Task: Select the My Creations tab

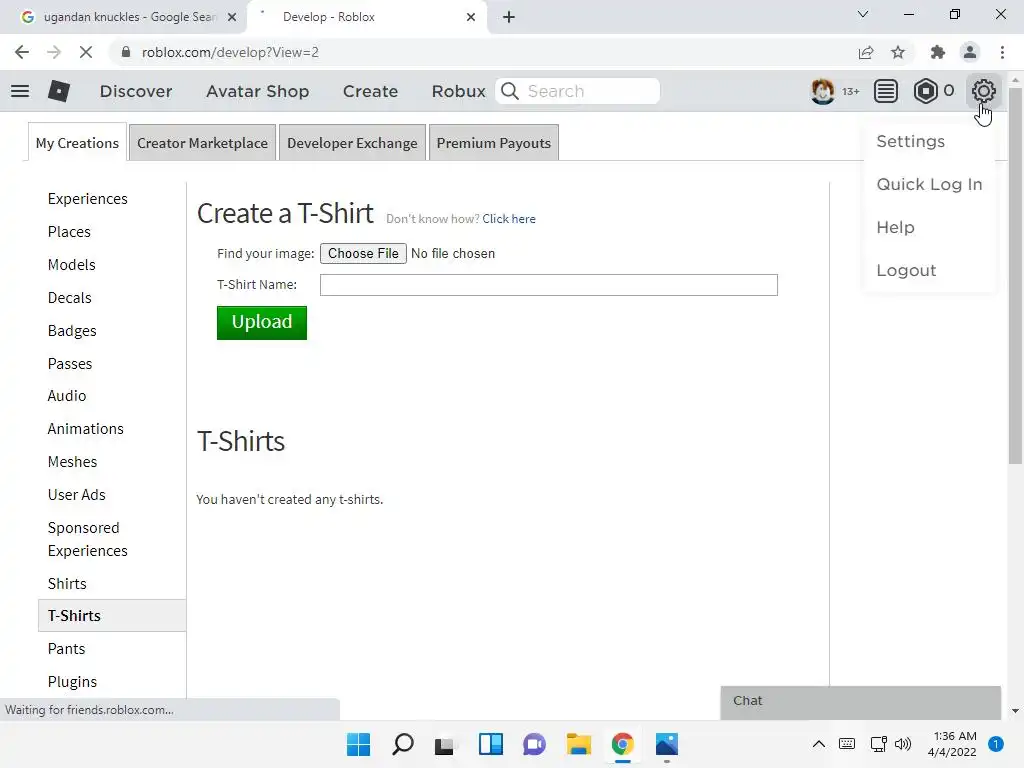Action: (77, 143)
